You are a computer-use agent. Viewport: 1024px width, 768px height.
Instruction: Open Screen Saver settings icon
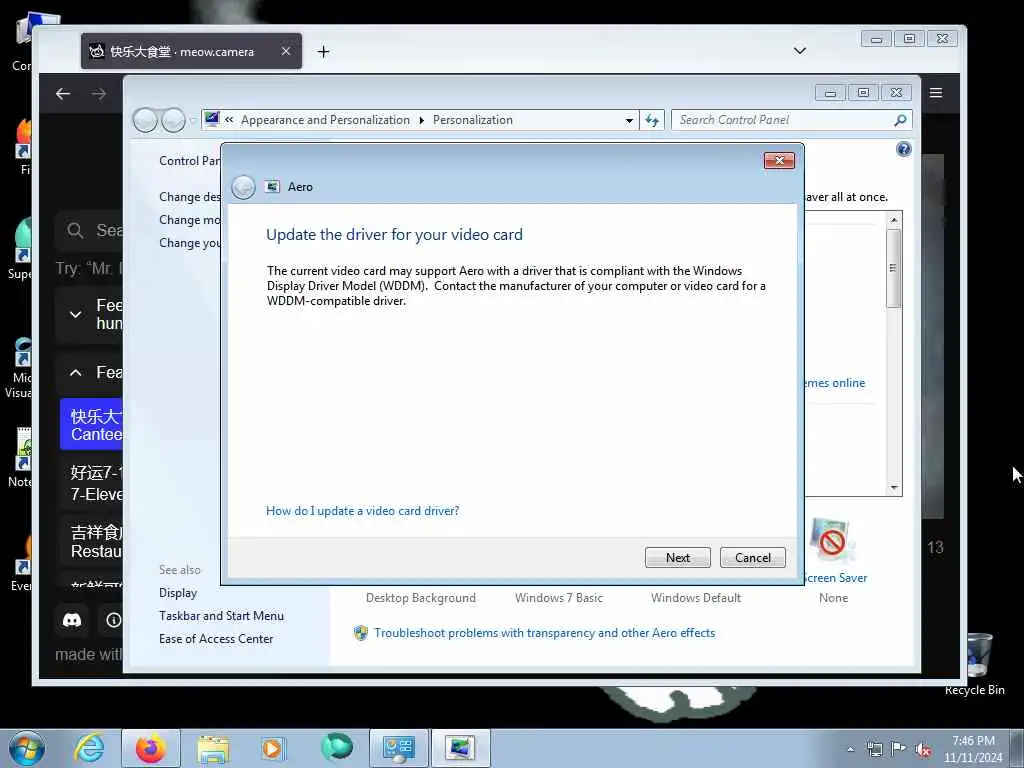(831, 541)
